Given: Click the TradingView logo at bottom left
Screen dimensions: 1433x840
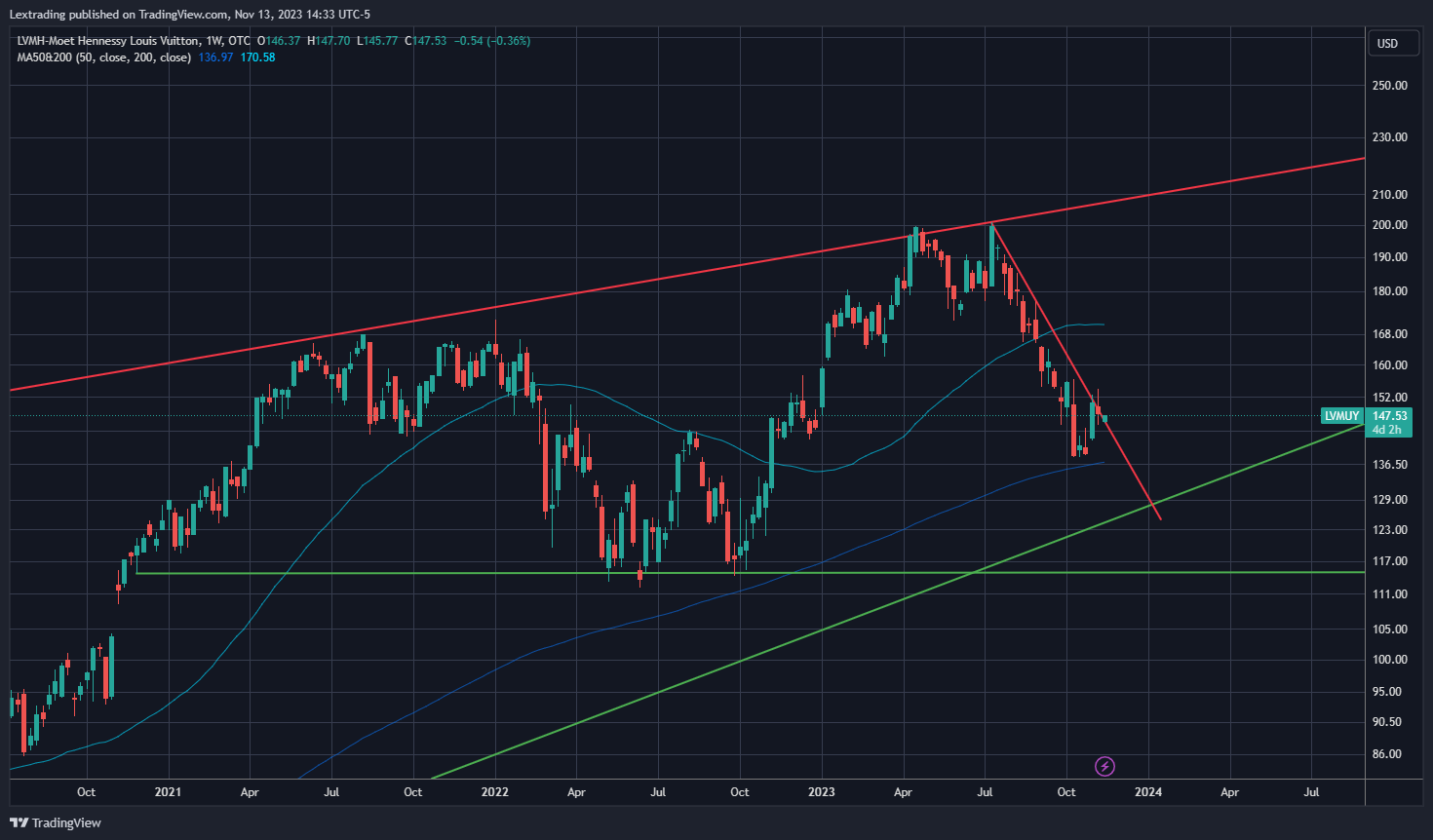Looking at the screenshot, I should 56,822.
